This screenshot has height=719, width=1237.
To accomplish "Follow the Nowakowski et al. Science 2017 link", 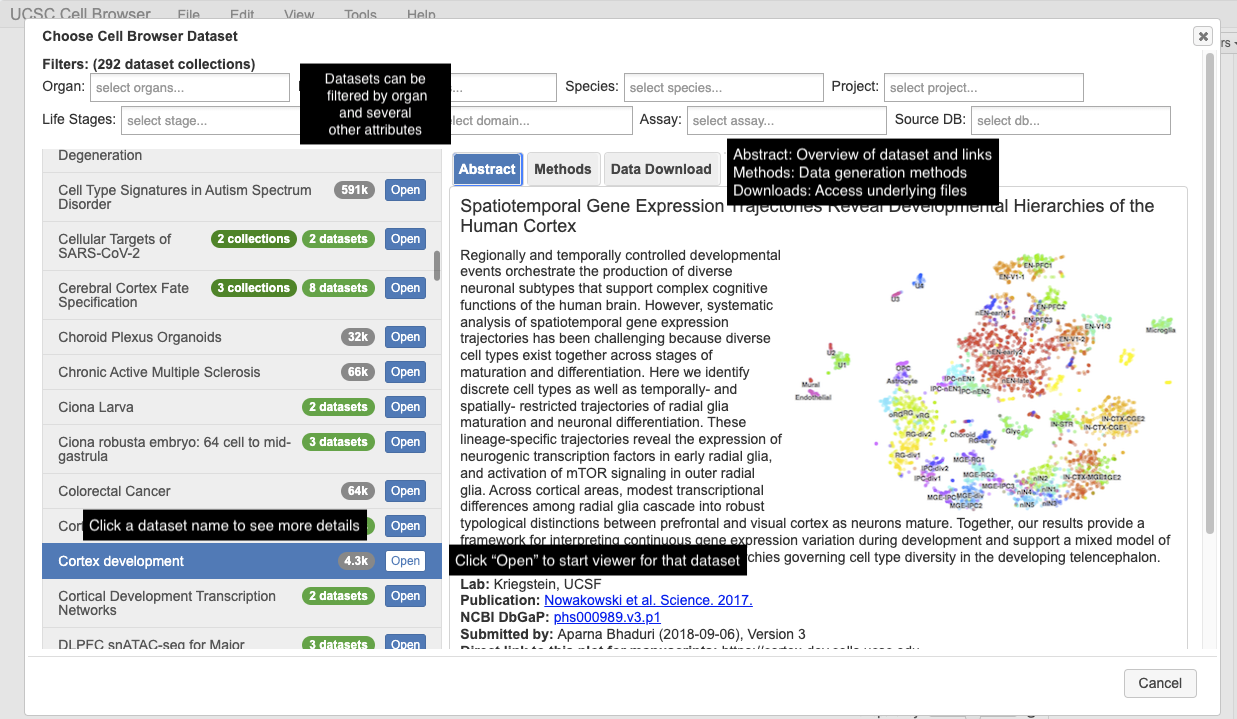I will pyautogui.click(x=648, y=600).
